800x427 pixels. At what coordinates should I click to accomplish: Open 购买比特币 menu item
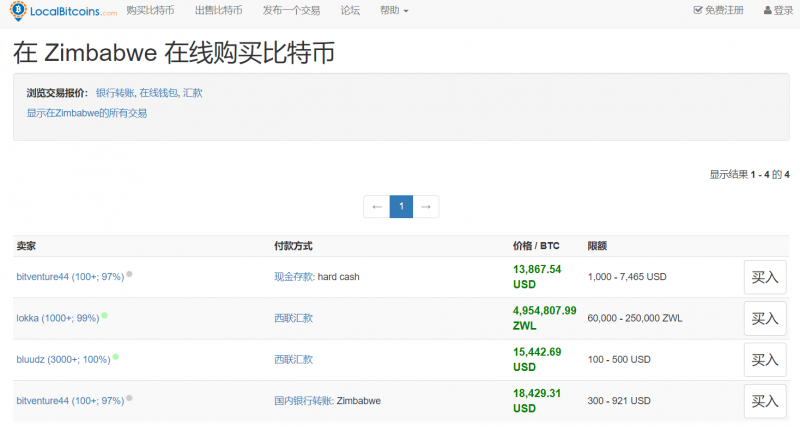150,10
